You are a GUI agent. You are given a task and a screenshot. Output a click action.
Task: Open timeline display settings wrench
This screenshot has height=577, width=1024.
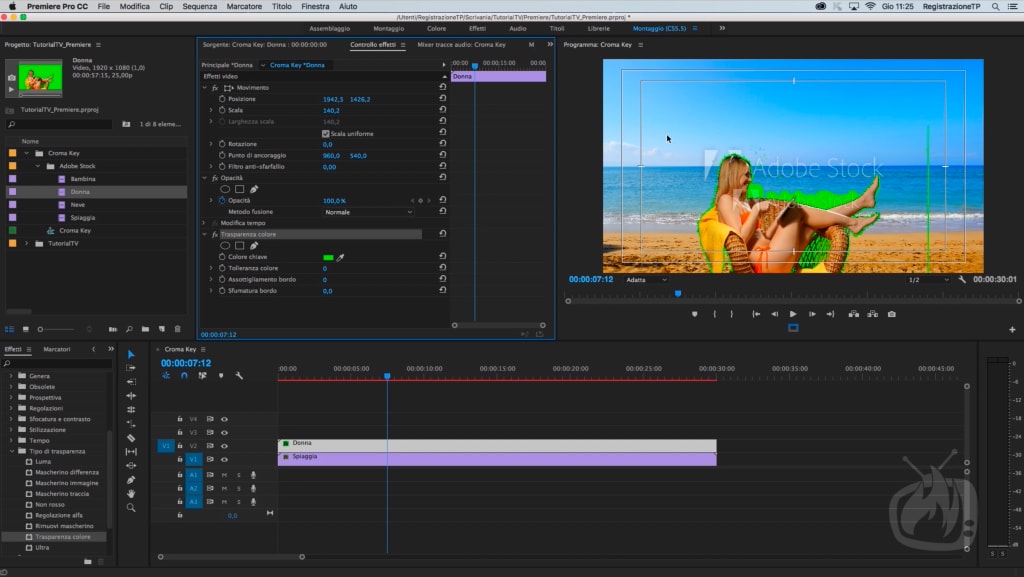[239, 375]
